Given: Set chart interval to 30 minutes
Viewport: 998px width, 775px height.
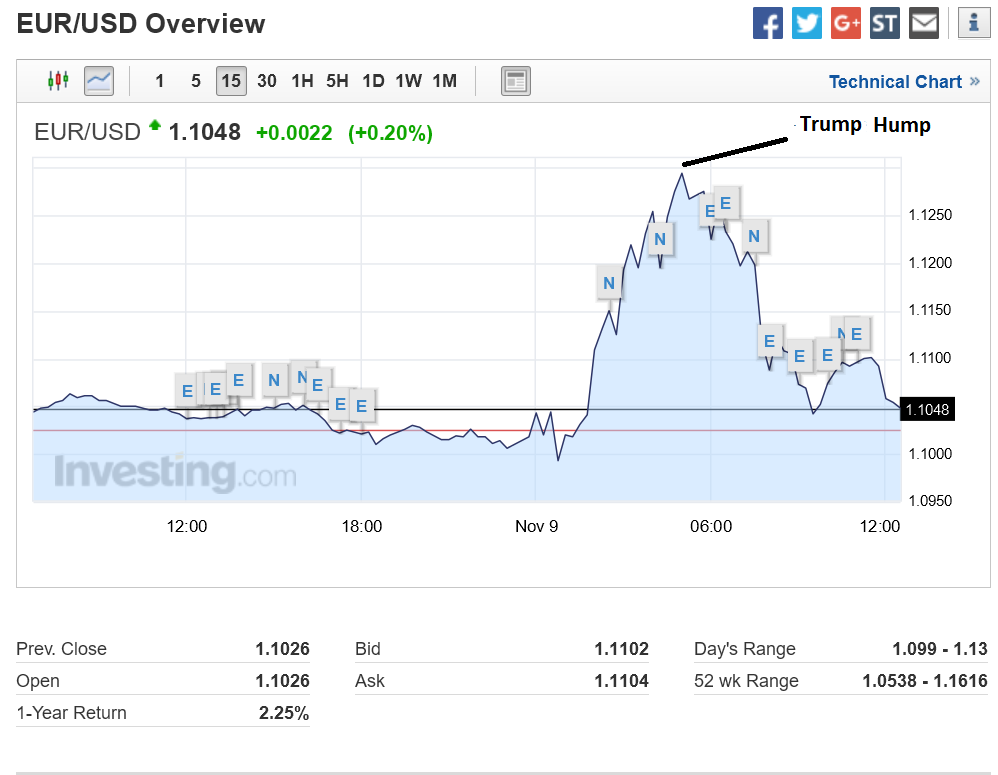Looking at the screenshot, I should [x=267, y=81].
